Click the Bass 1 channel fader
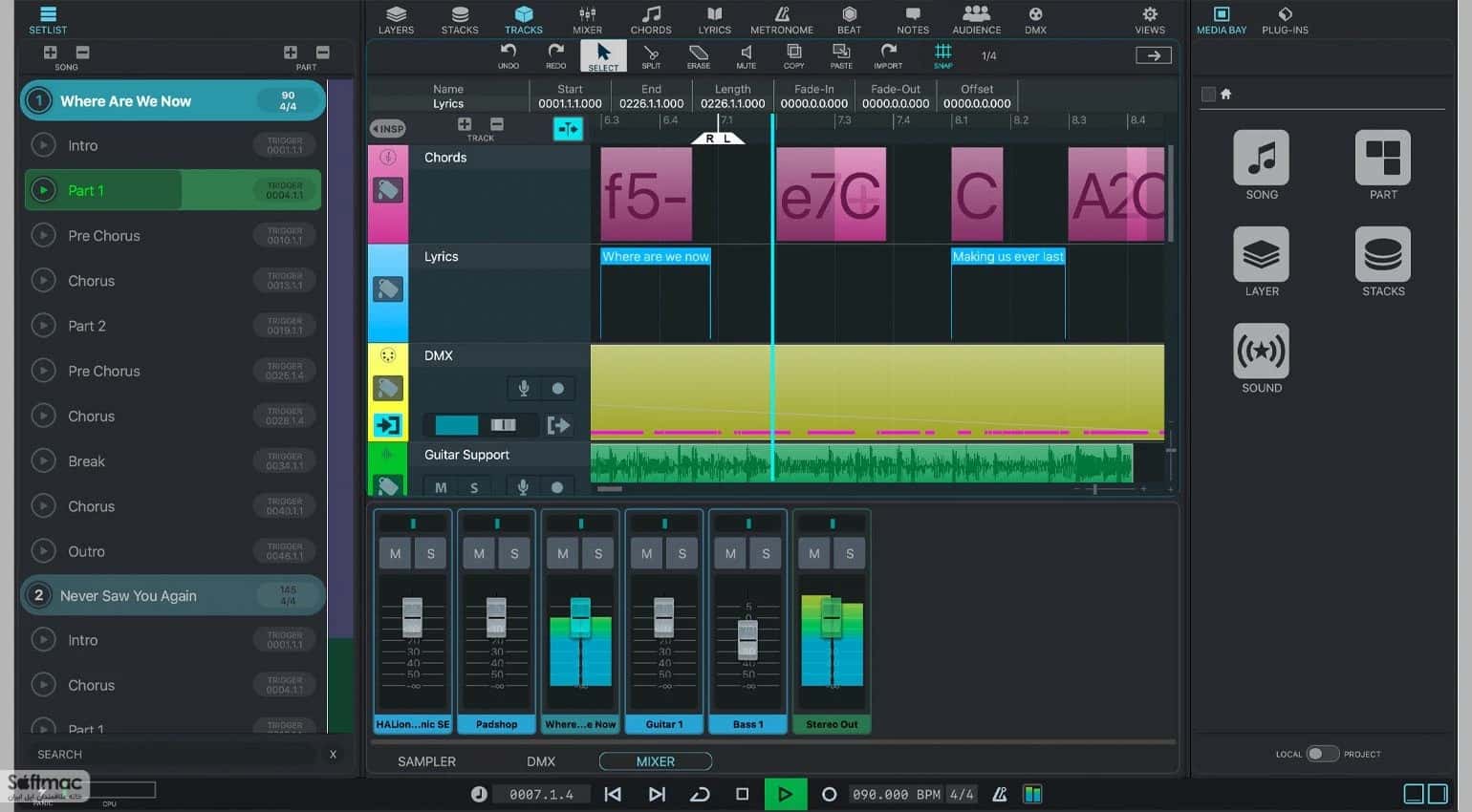 pyautogui.click(x=748, y=639)
